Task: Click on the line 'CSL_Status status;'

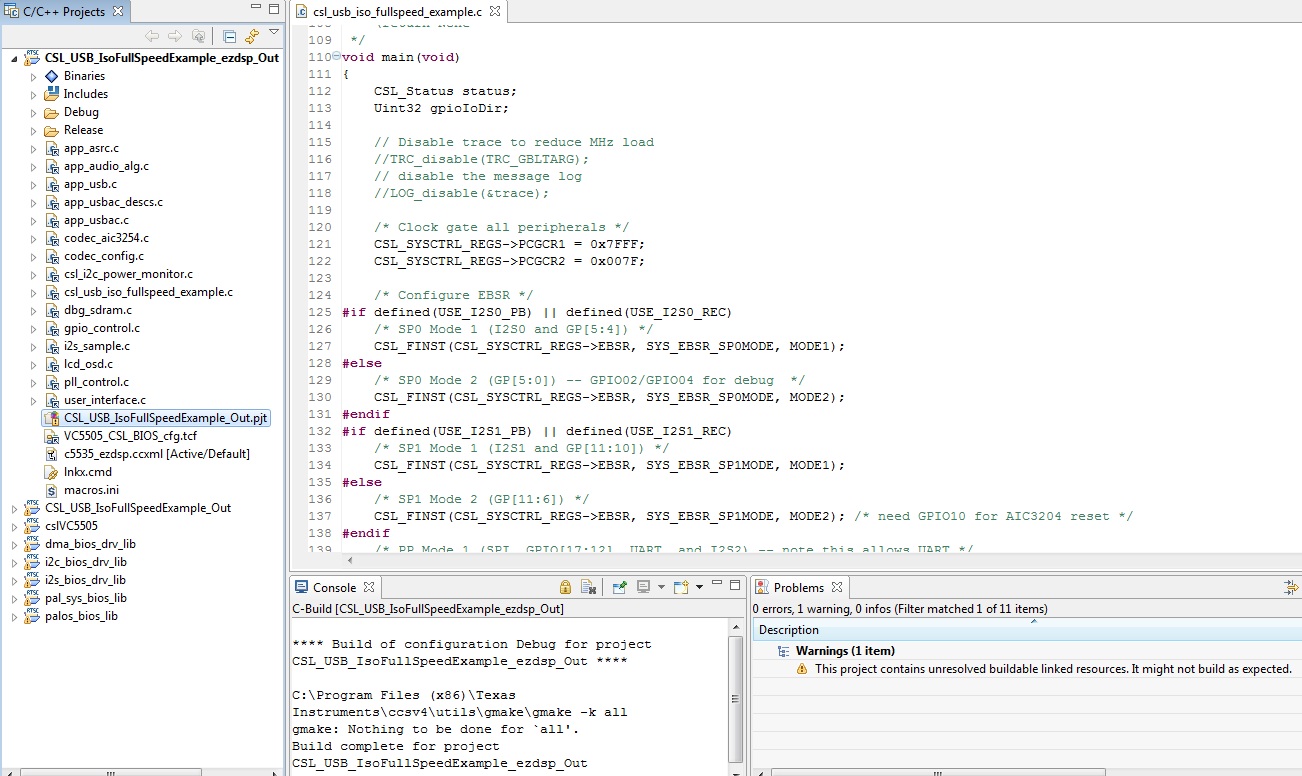Action: click(x=446, y=91)
